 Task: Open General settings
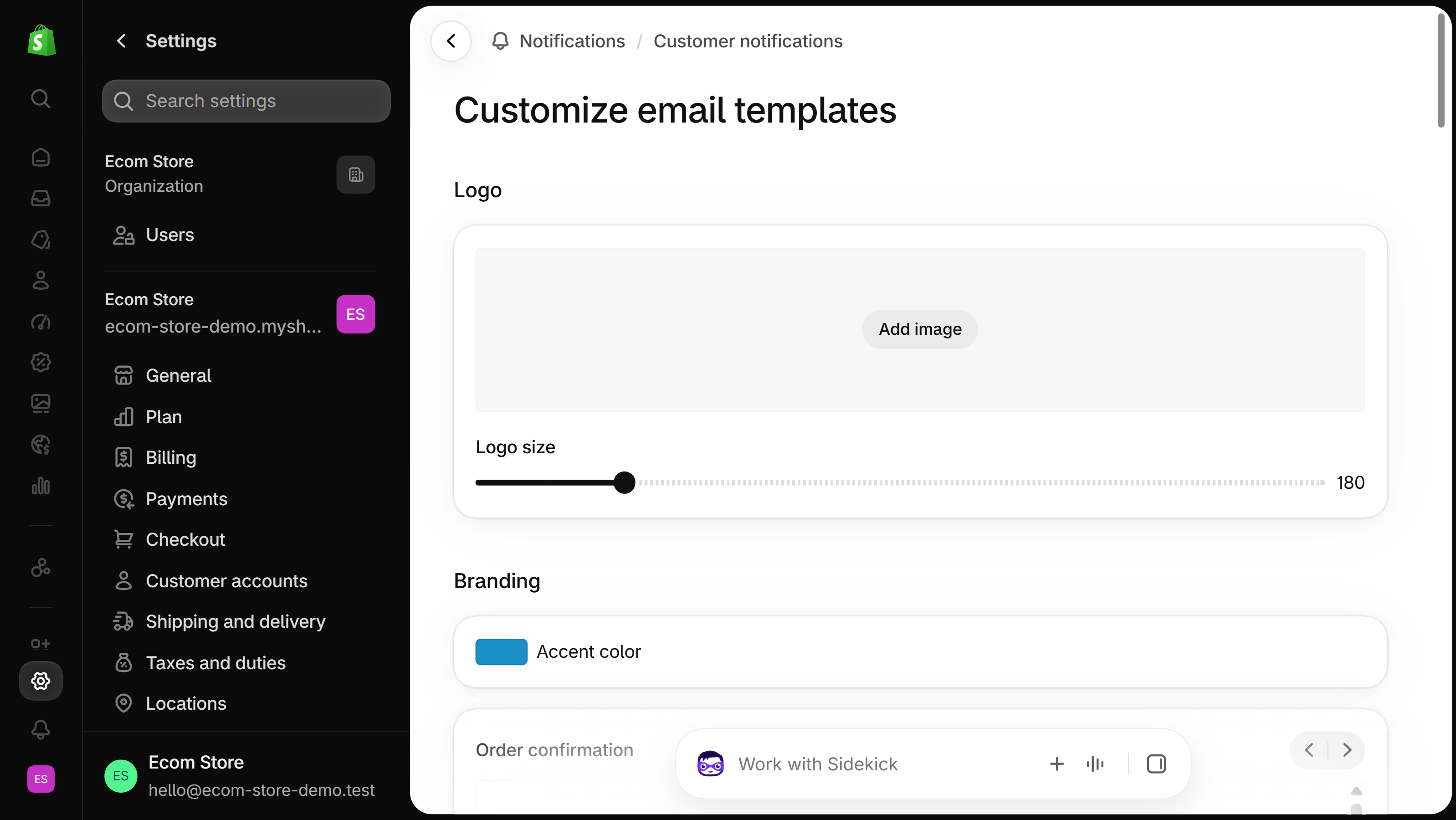(240, 375)
